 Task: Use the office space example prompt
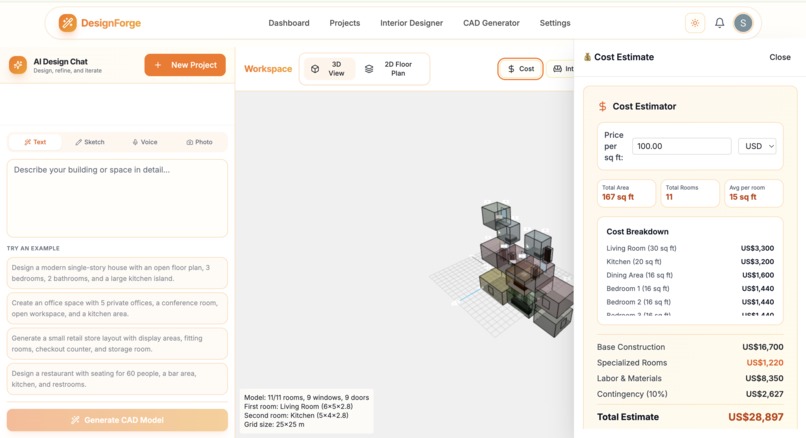tap(117, 308)
